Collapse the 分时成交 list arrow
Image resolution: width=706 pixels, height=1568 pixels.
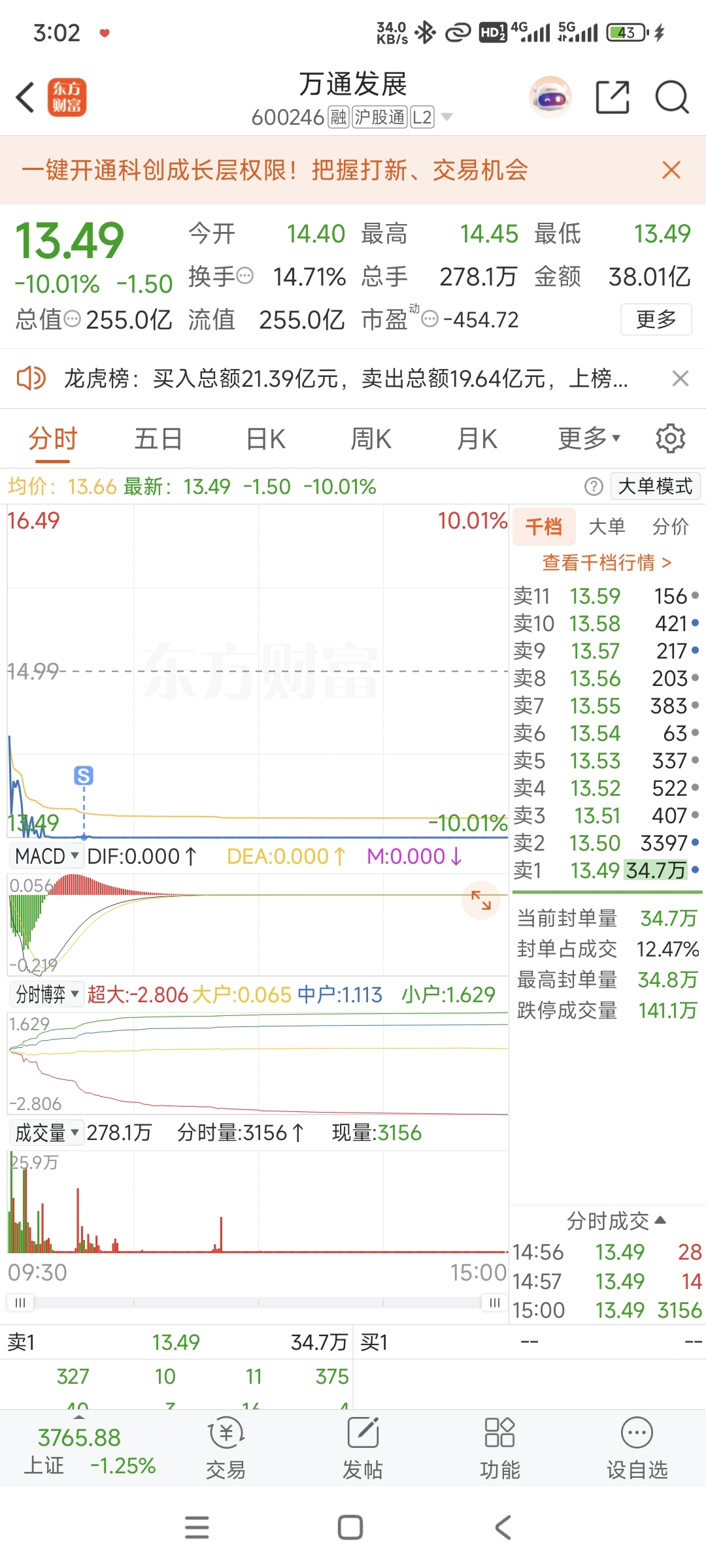tap(660, 1220)
